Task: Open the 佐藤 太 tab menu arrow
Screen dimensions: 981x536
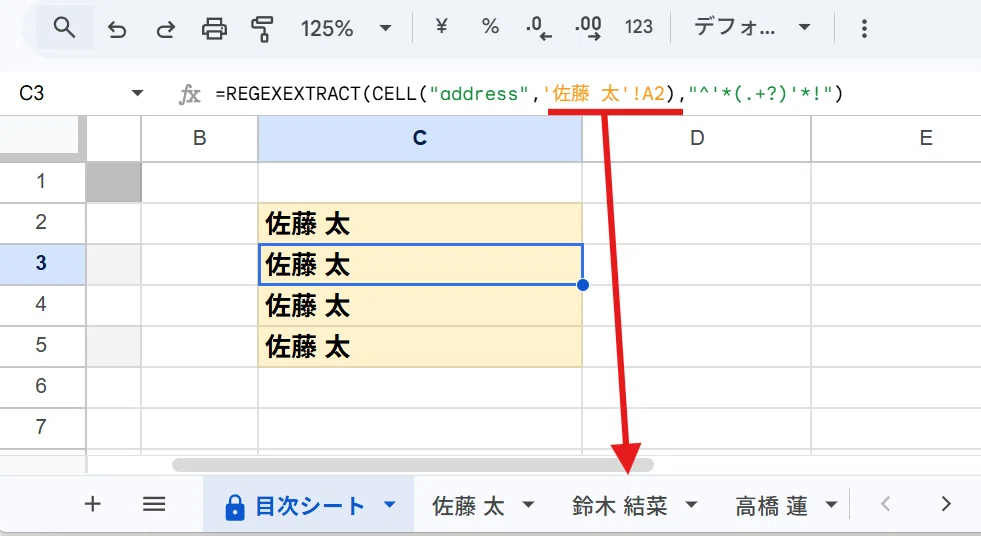Action: tap(528, 505)
